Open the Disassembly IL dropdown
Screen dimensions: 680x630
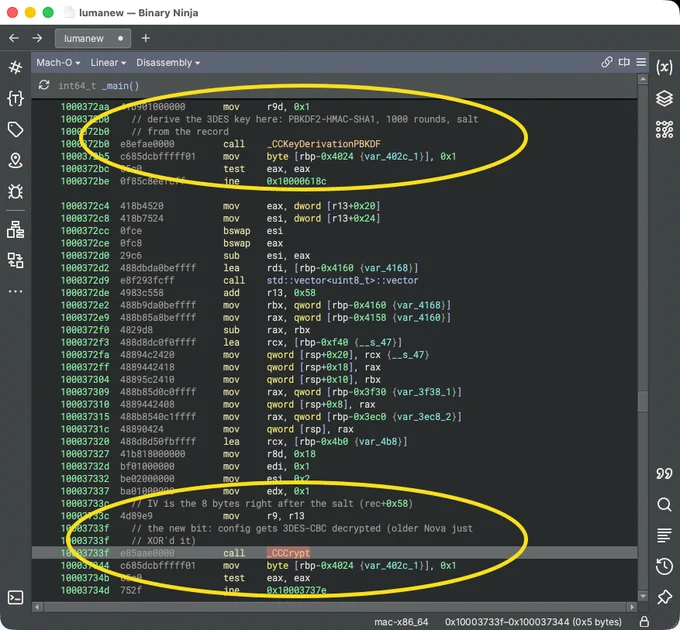click(168, 62)
